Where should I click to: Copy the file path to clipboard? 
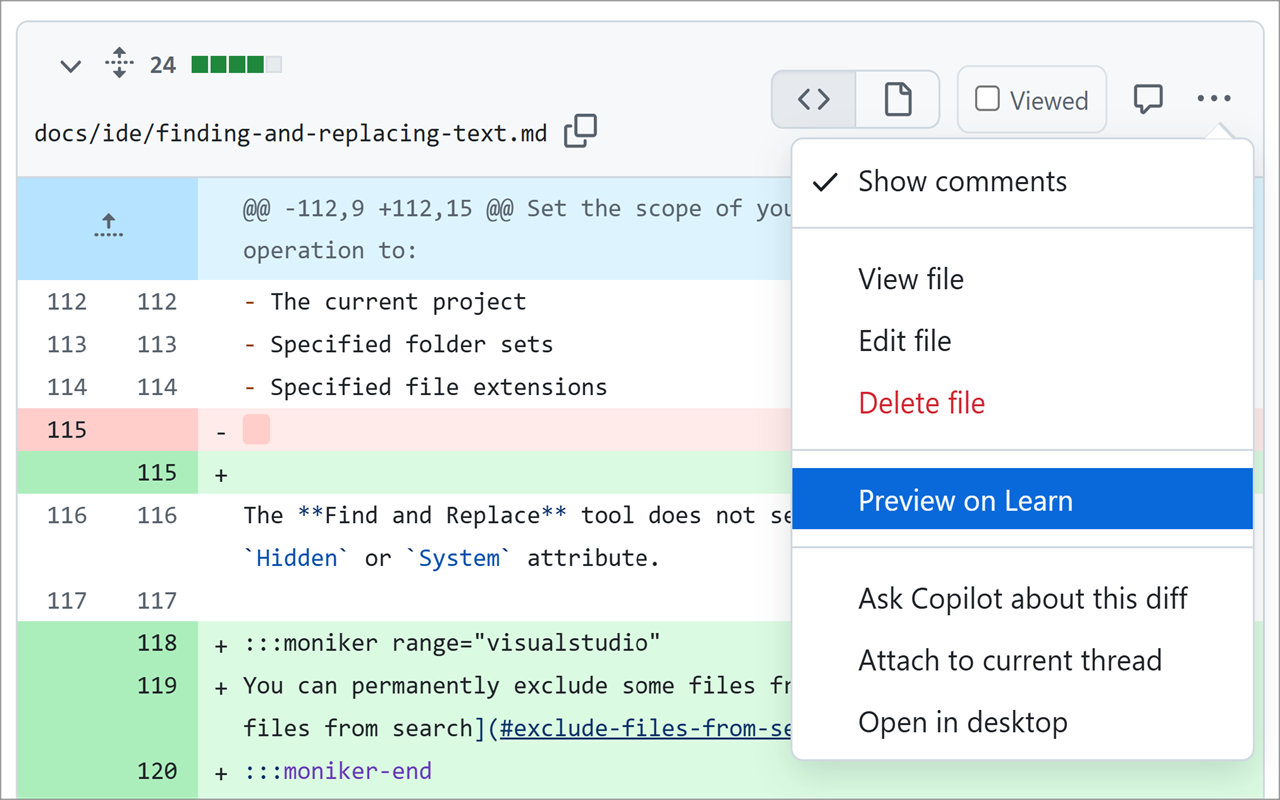(580, 131)
